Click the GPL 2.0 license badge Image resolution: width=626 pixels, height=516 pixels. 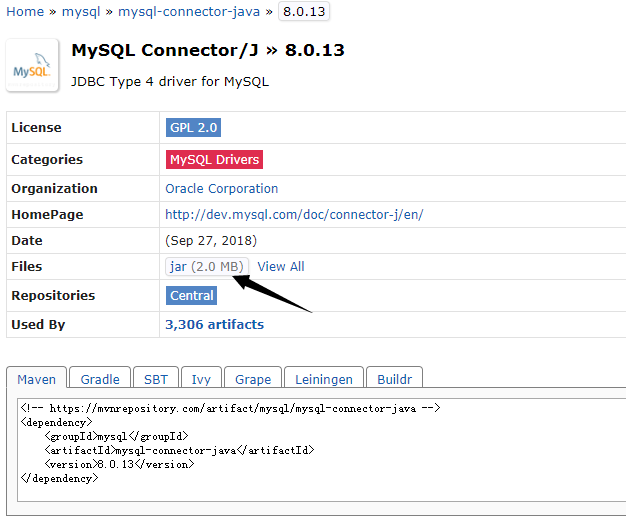(x=193, y=127)
